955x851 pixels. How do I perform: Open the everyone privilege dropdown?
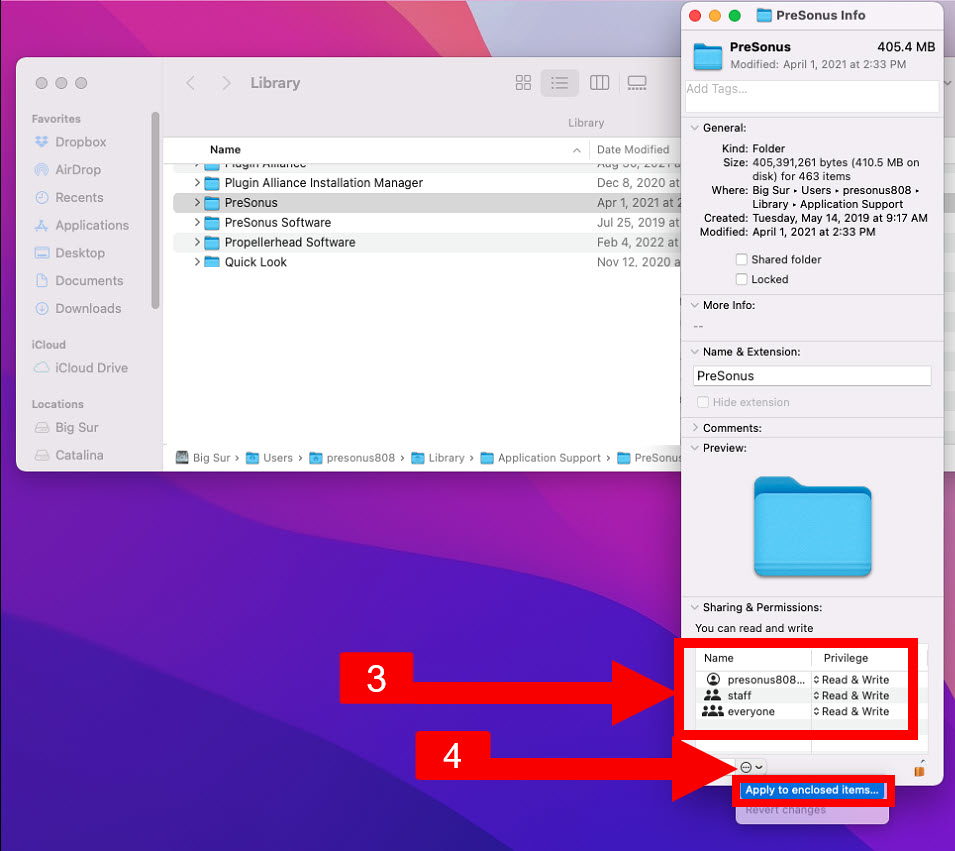(851, 712)
